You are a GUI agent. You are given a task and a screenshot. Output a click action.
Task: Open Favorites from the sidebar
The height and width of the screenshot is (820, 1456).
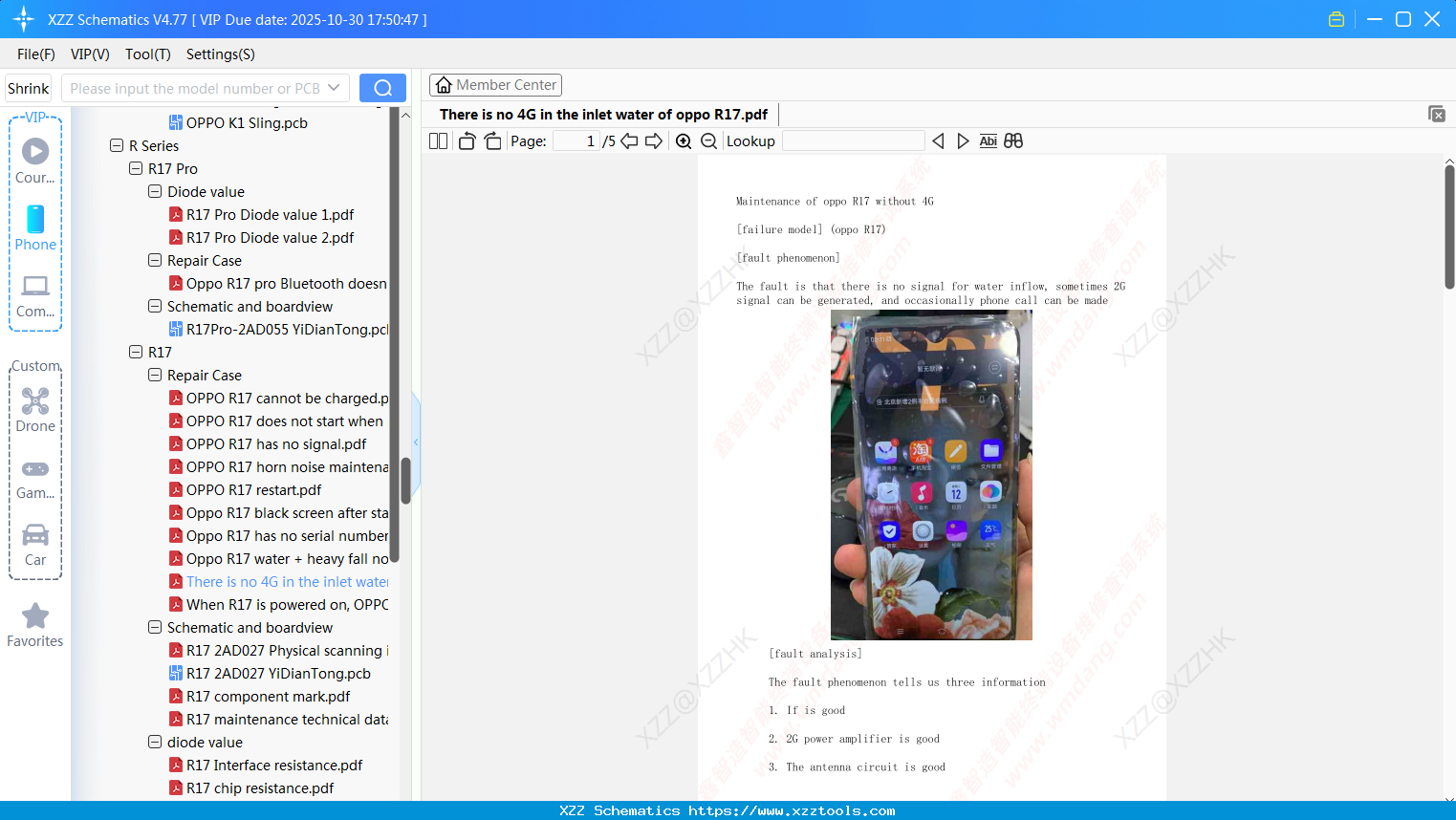pos(34,624)
